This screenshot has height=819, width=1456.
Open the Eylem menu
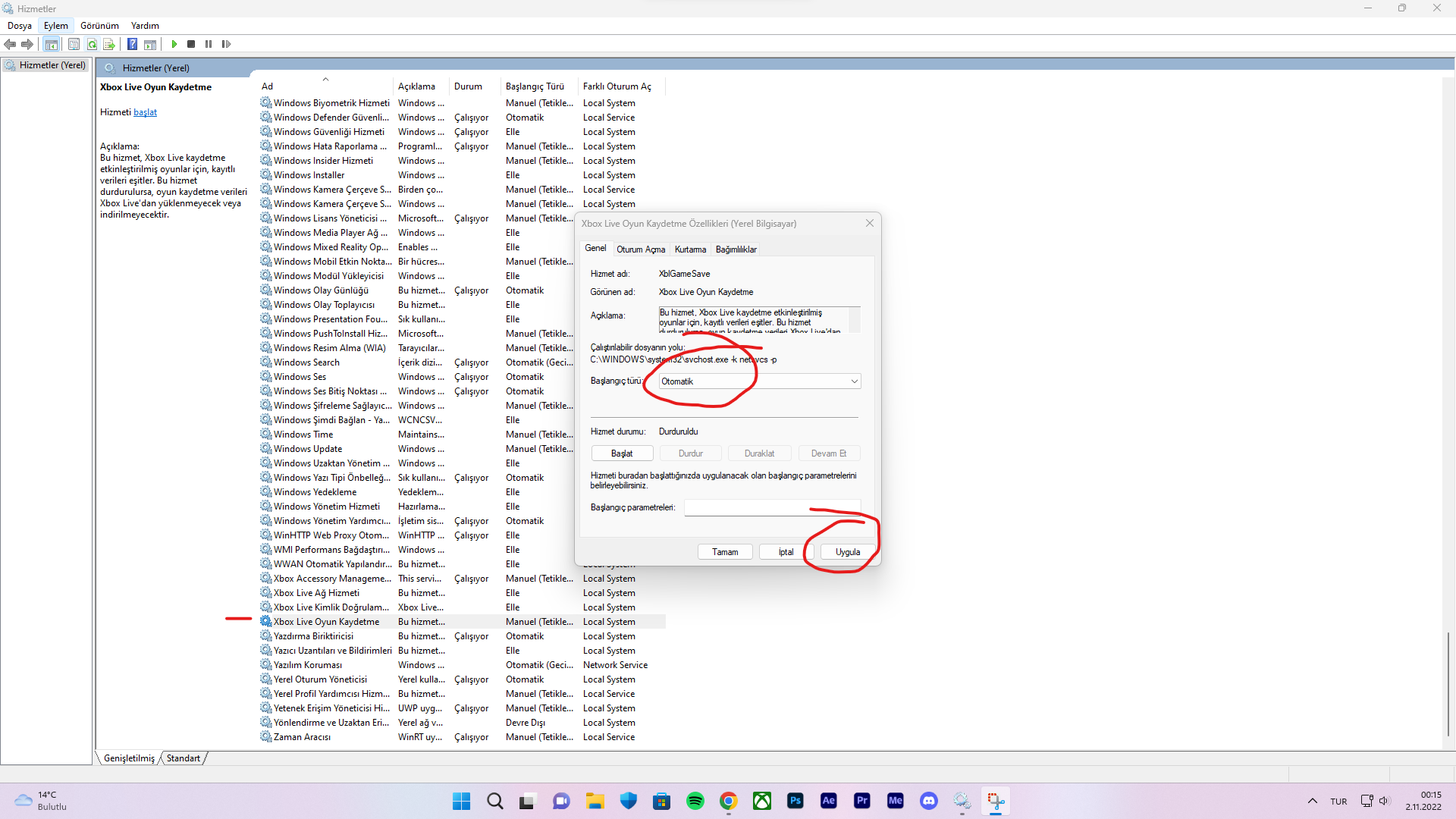point(55,26)
